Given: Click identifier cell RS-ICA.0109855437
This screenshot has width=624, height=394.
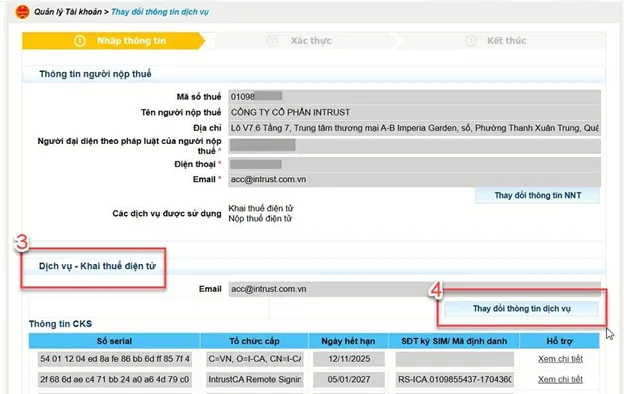Looking at the screenshot, I should point(454,380).
